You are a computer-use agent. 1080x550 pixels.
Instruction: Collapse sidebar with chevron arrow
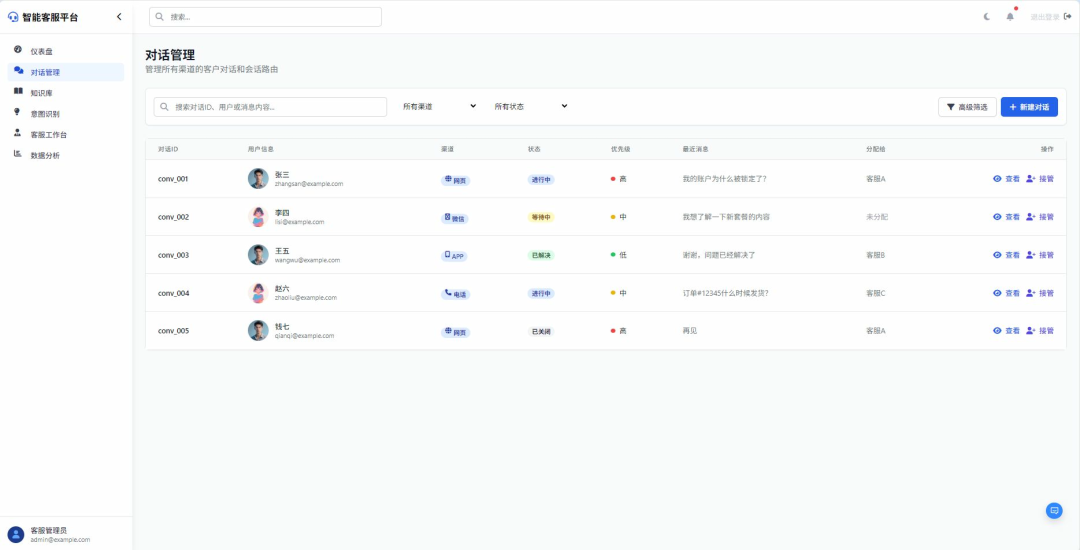[119, 16]
